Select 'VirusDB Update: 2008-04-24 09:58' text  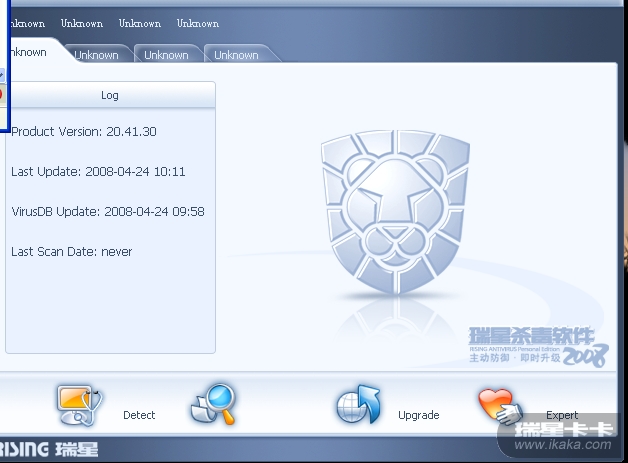tap(108, 211)
